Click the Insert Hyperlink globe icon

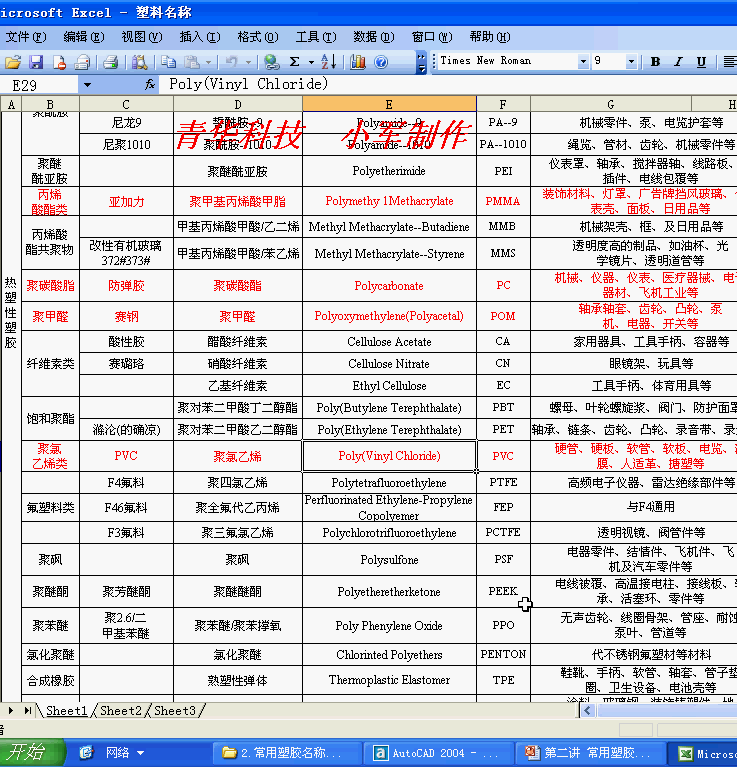click(x=271, y=62)
